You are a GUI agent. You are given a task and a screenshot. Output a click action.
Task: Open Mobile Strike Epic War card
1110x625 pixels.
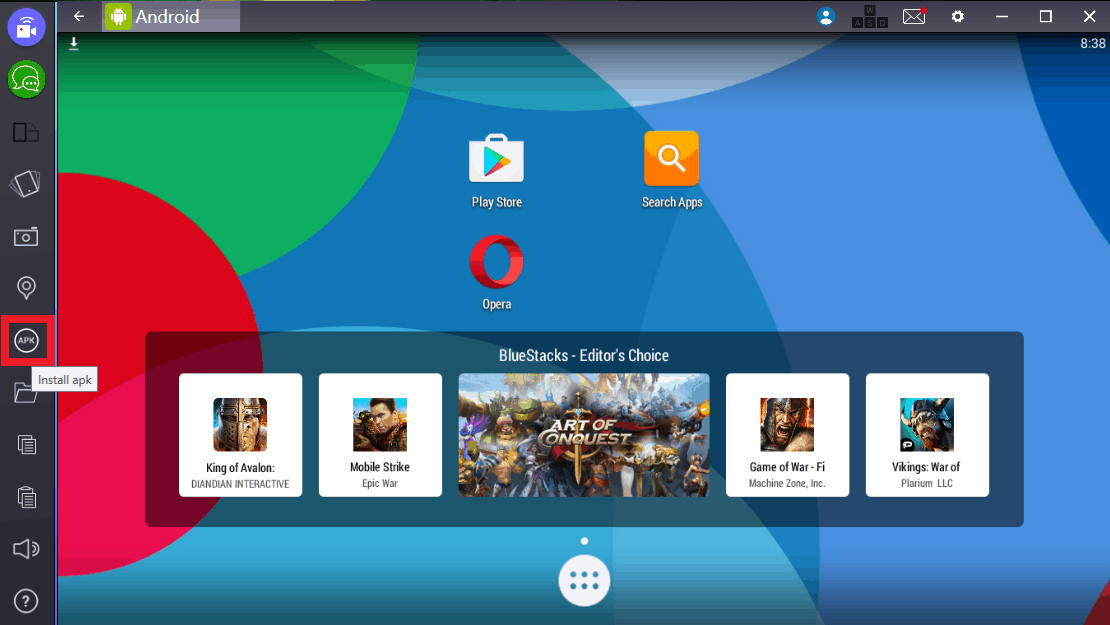380,435
